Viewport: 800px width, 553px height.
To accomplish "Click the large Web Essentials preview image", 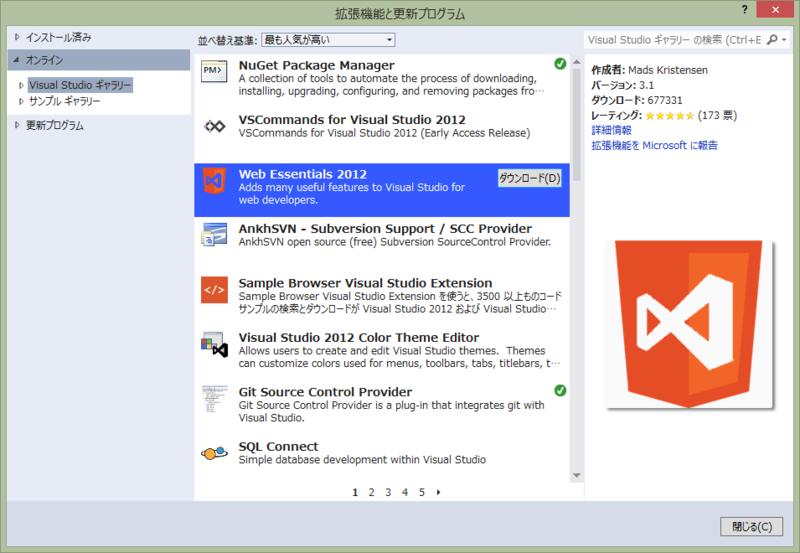I will pos(689,324).
